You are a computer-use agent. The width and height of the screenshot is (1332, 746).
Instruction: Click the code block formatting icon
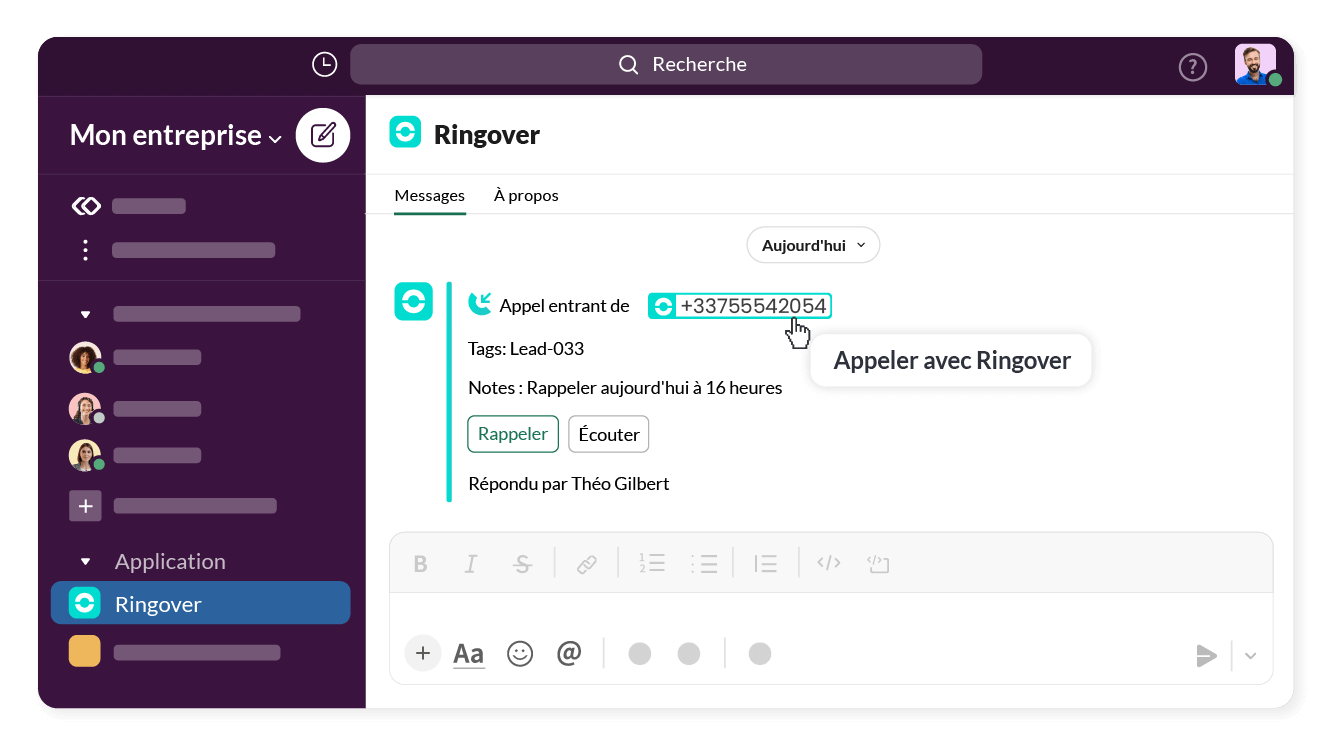878,564
